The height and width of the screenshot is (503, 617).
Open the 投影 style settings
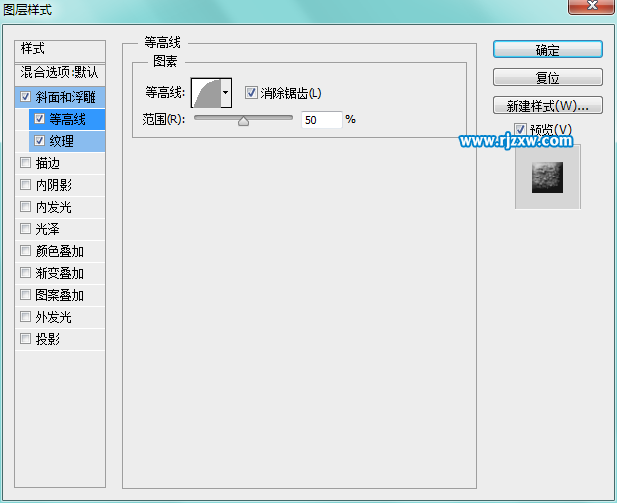60,339
